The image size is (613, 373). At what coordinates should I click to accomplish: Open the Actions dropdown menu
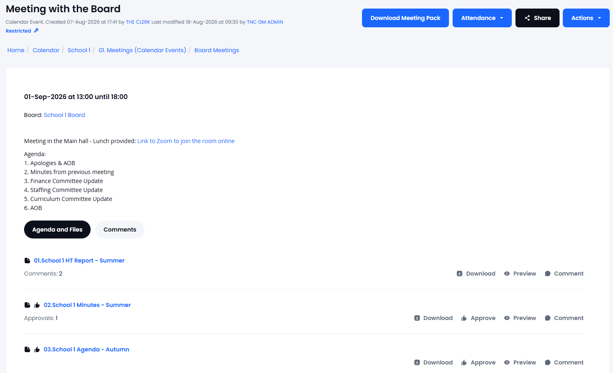point(586,18)
